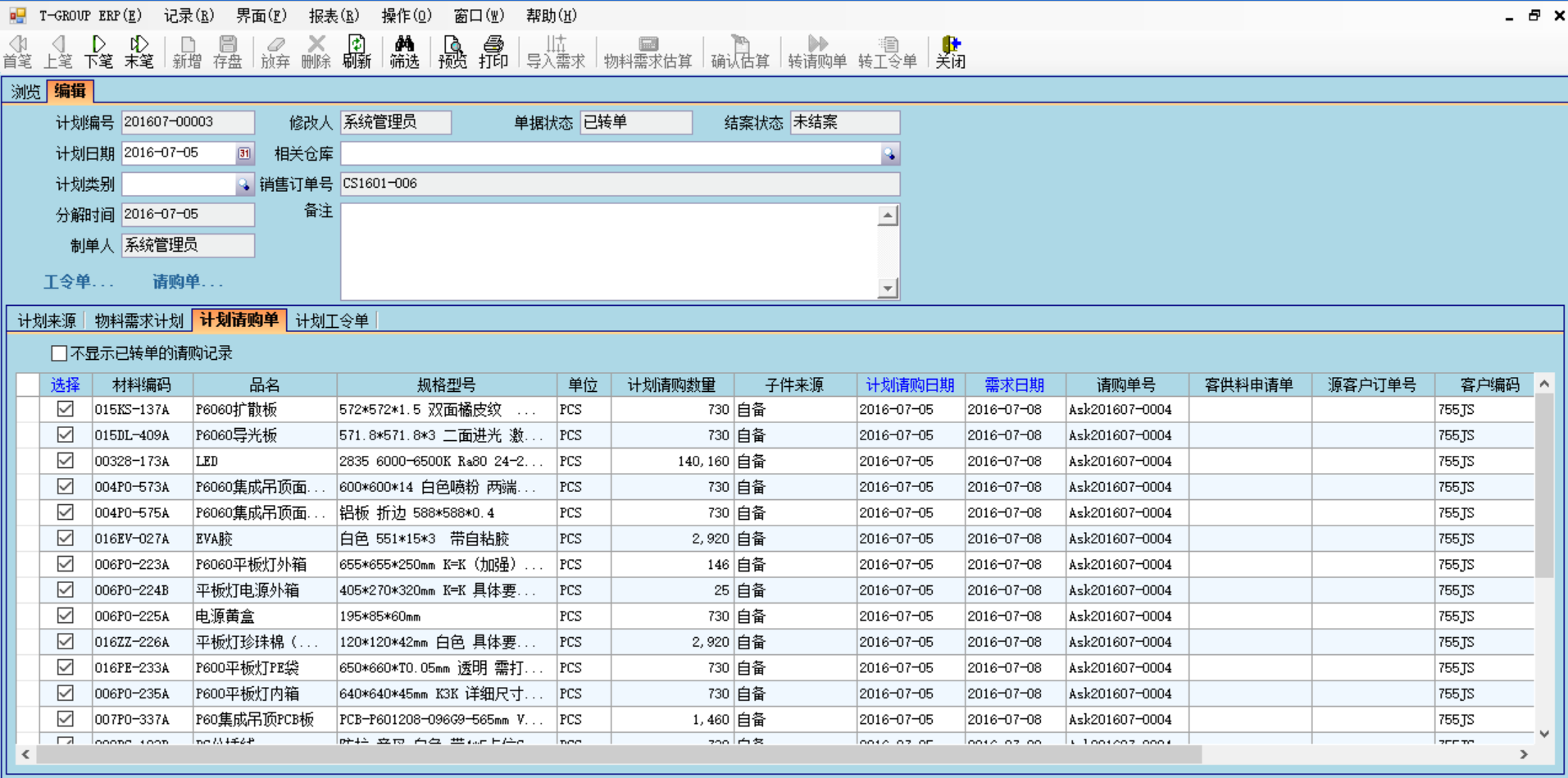Sort by 计划请购日期 column header
Screen dimensions: 1568x778
(910, 384)
